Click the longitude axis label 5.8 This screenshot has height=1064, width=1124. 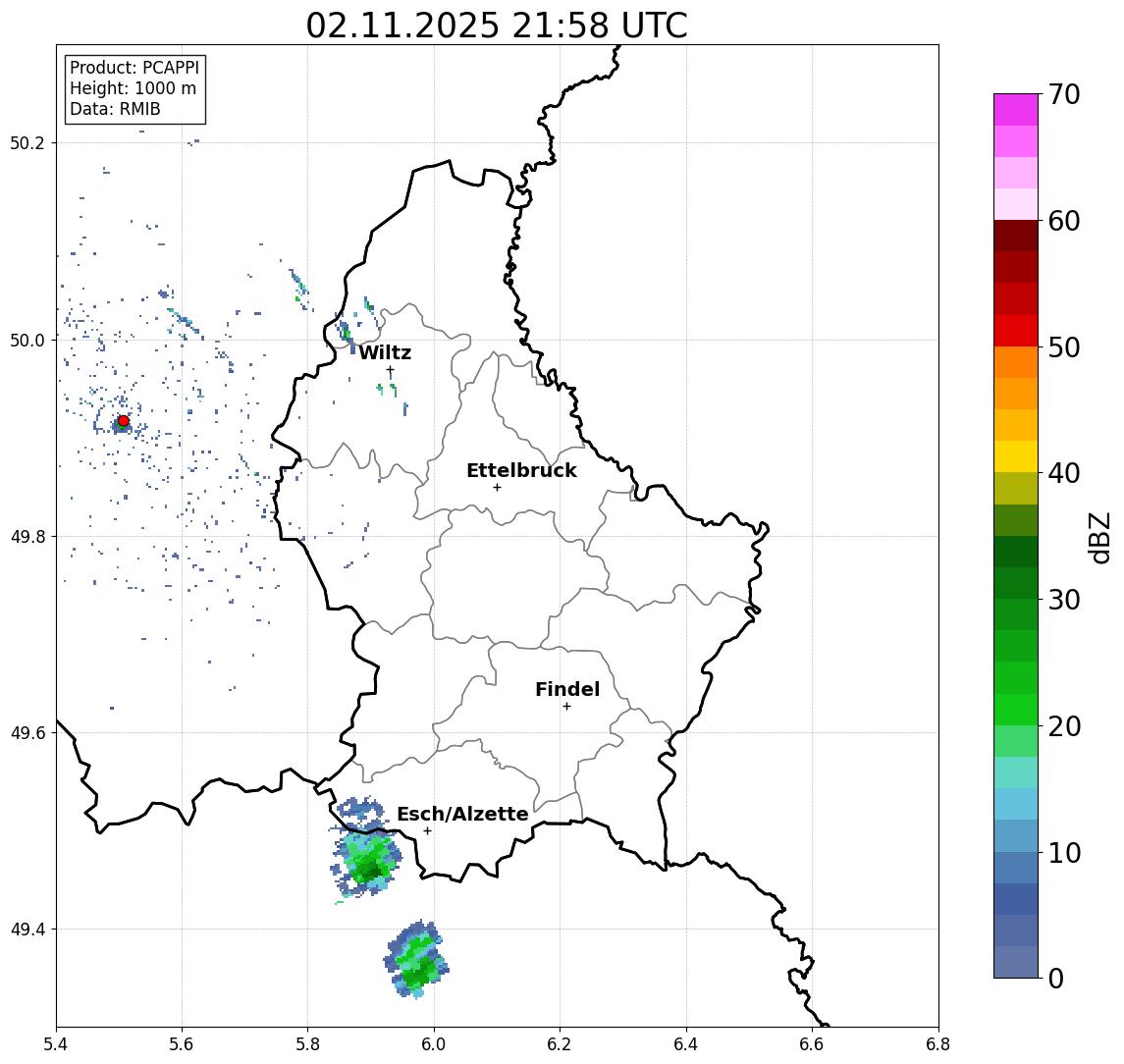pyautogui.click(x=307, y=1043)
